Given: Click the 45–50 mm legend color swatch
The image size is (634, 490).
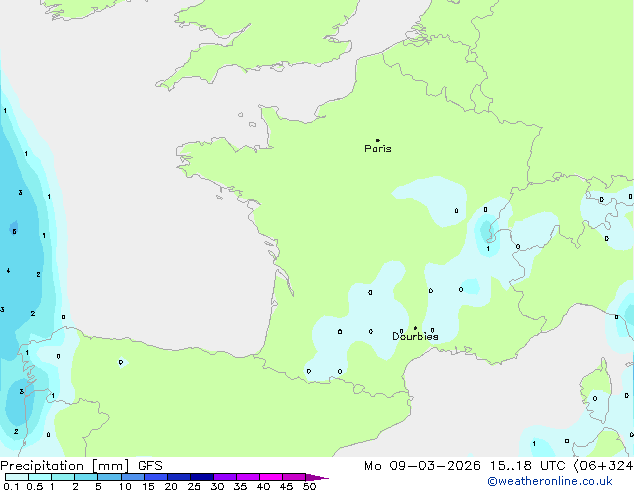Looking at the screenshot, I should [294, 477].
